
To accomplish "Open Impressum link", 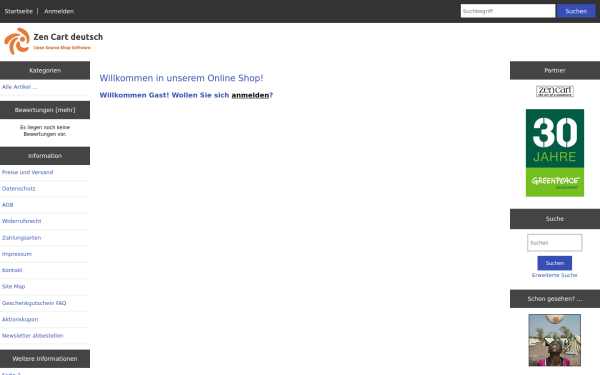I will pyautogui.click(x=17, y=254).
